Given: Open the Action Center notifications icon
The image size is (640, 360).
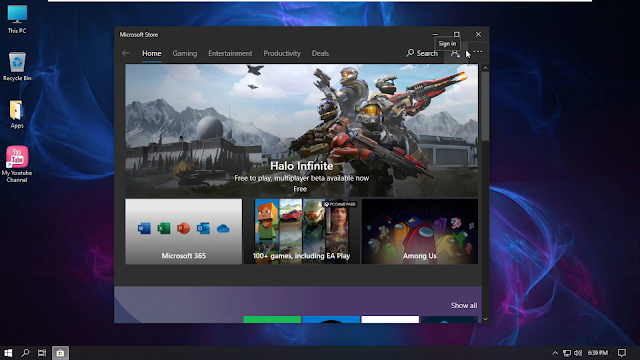Looking at the screenshot, I should tap(622, 353).
